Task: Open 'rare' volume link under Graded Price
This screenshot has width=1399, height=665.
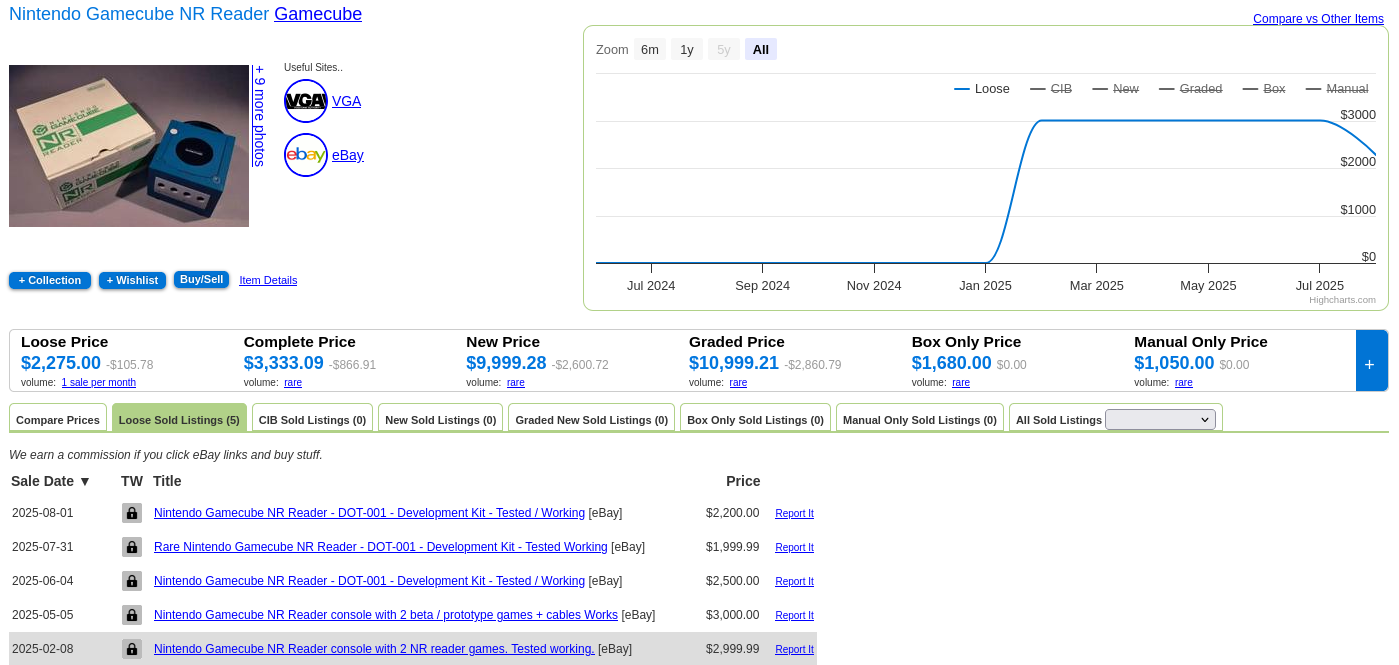Action: click(x=738, y=382)
